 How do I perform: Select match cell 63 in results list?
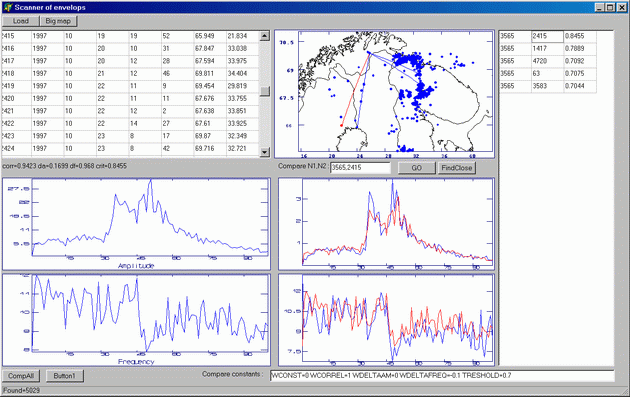pyautogui.click(x=547, y=74)
